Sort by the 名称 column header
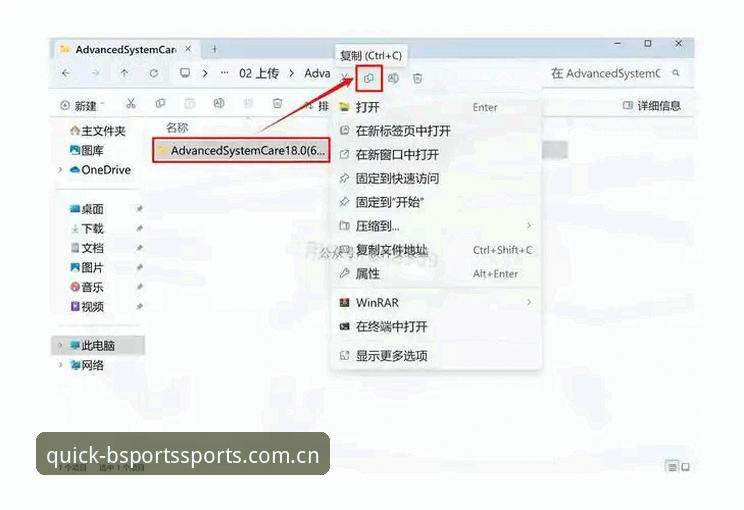Image resolution: width=744 pixels, height=510 pixels. (177, 127)
